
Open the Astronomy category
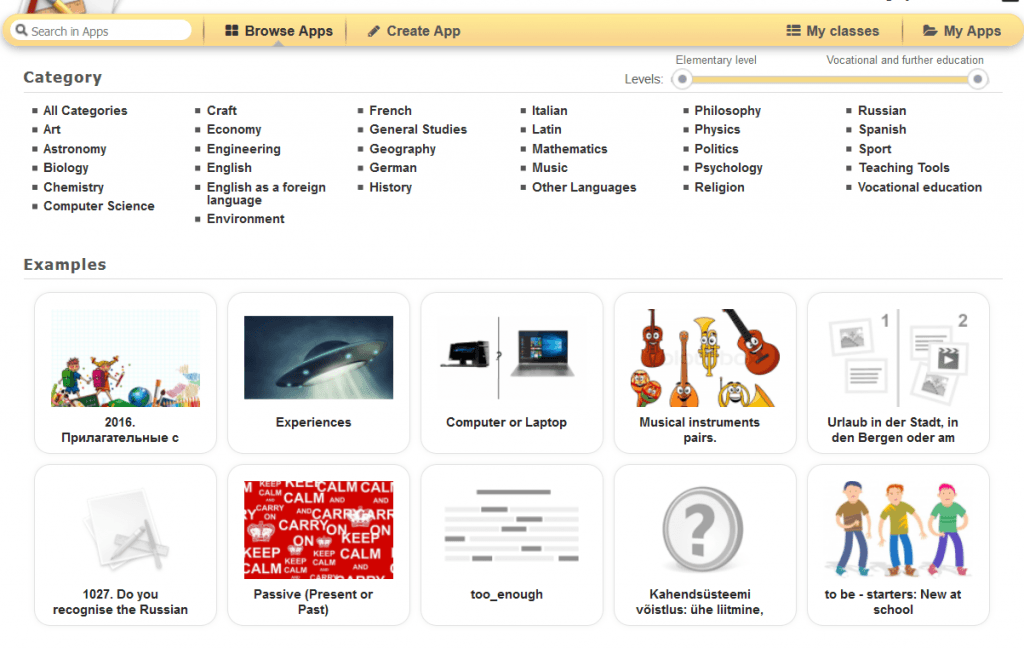coord(75,149)
